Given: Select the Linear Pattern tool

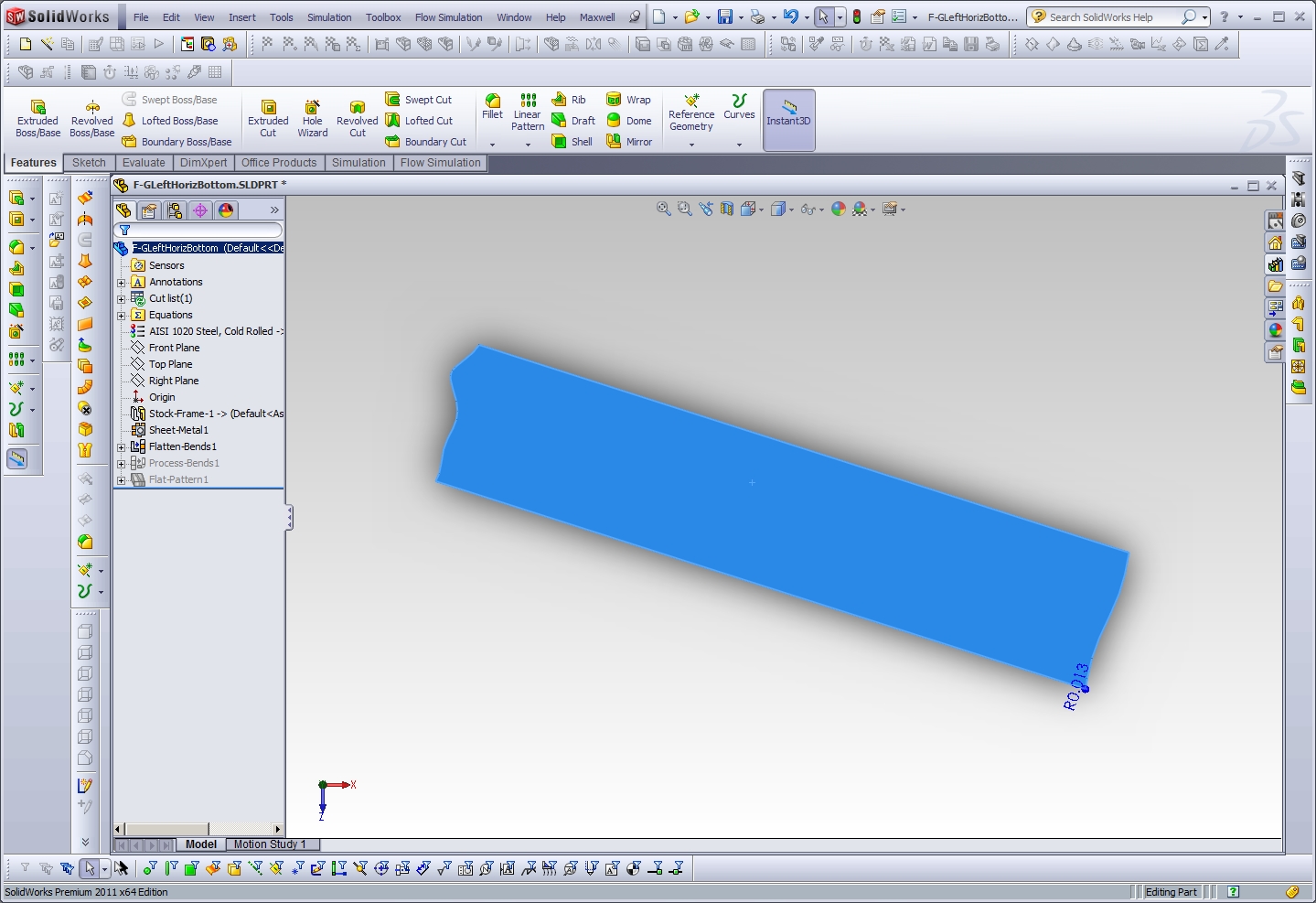Looking at the screenshot, I should (528, 113).
